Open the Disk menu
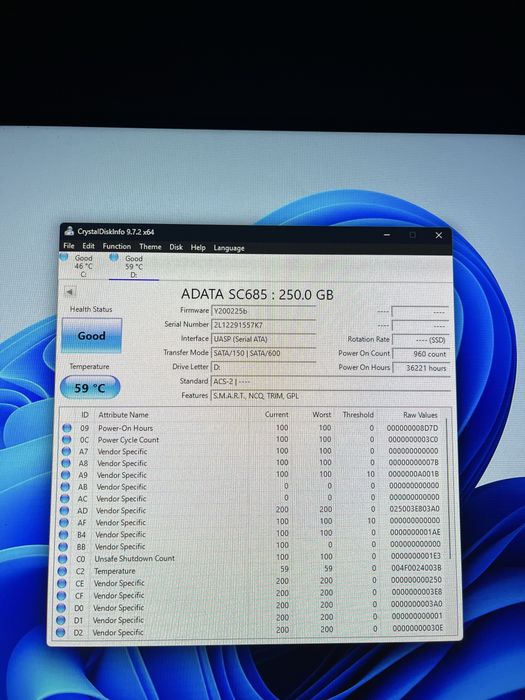Screen dimensions: 525x700 176,247
